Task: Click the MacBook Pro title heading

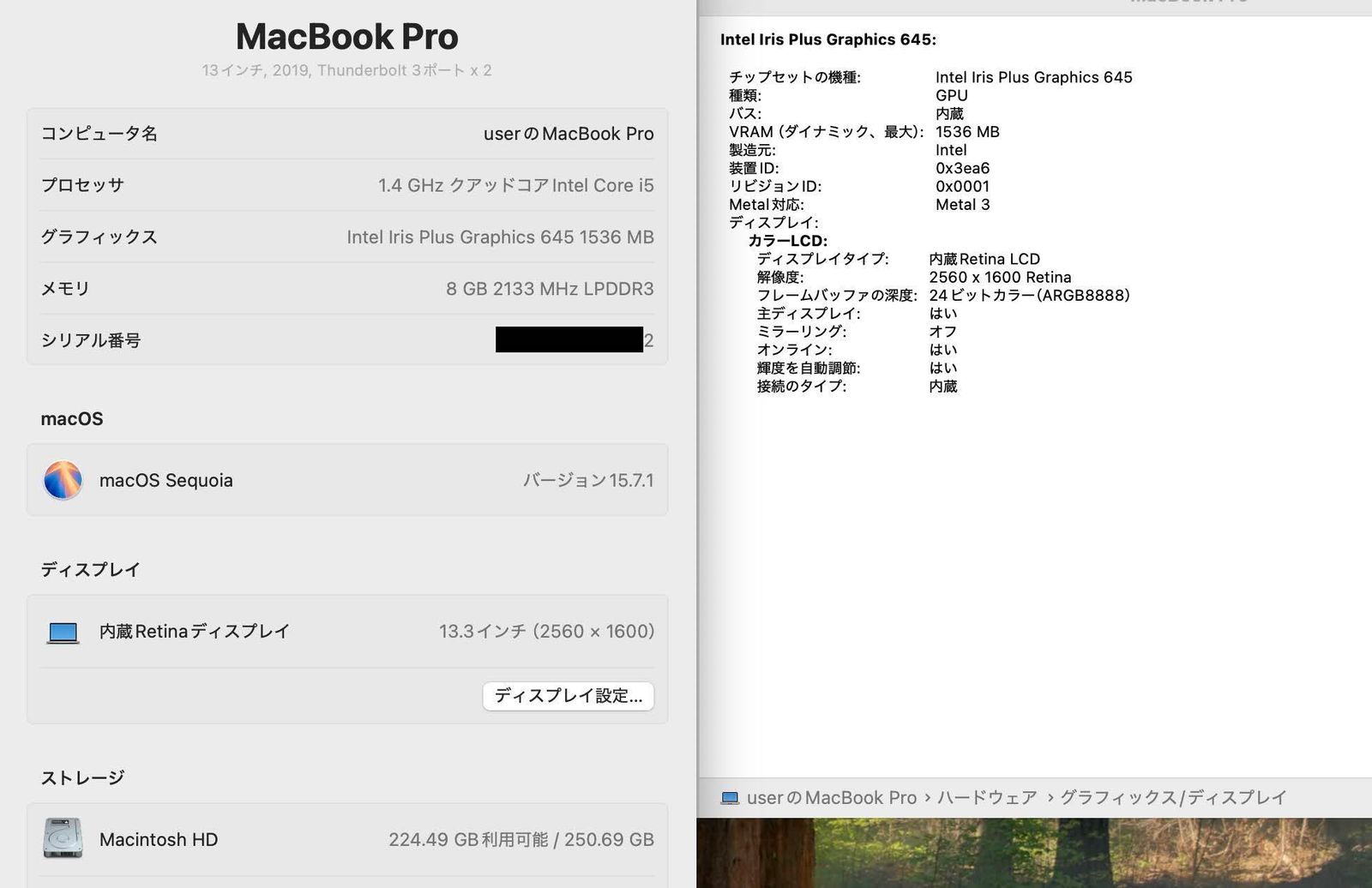Action: click(346, 37)
